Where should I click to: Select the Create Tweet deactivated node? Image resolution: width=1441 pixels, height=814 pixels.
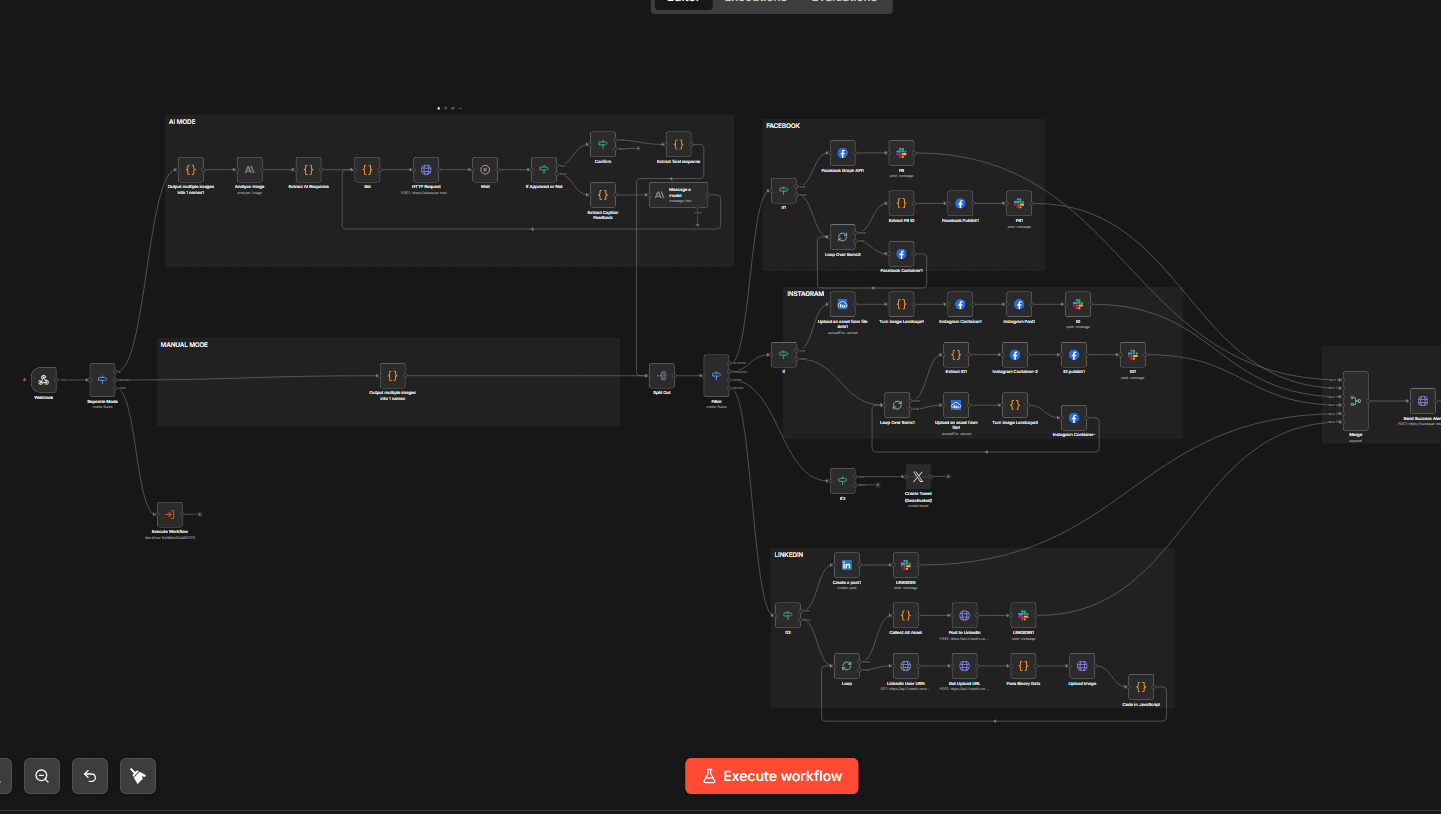(918, 477)
